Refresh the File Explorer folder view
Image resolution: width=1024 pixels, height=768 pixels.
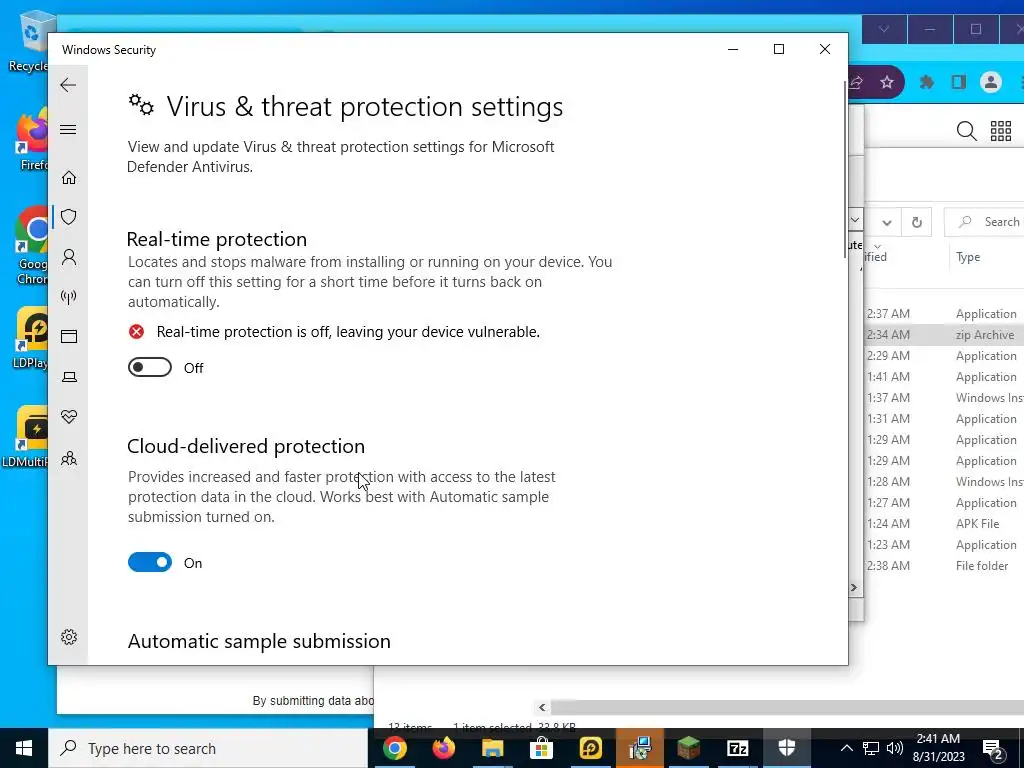pyautogui.click(x=916, y=223)
